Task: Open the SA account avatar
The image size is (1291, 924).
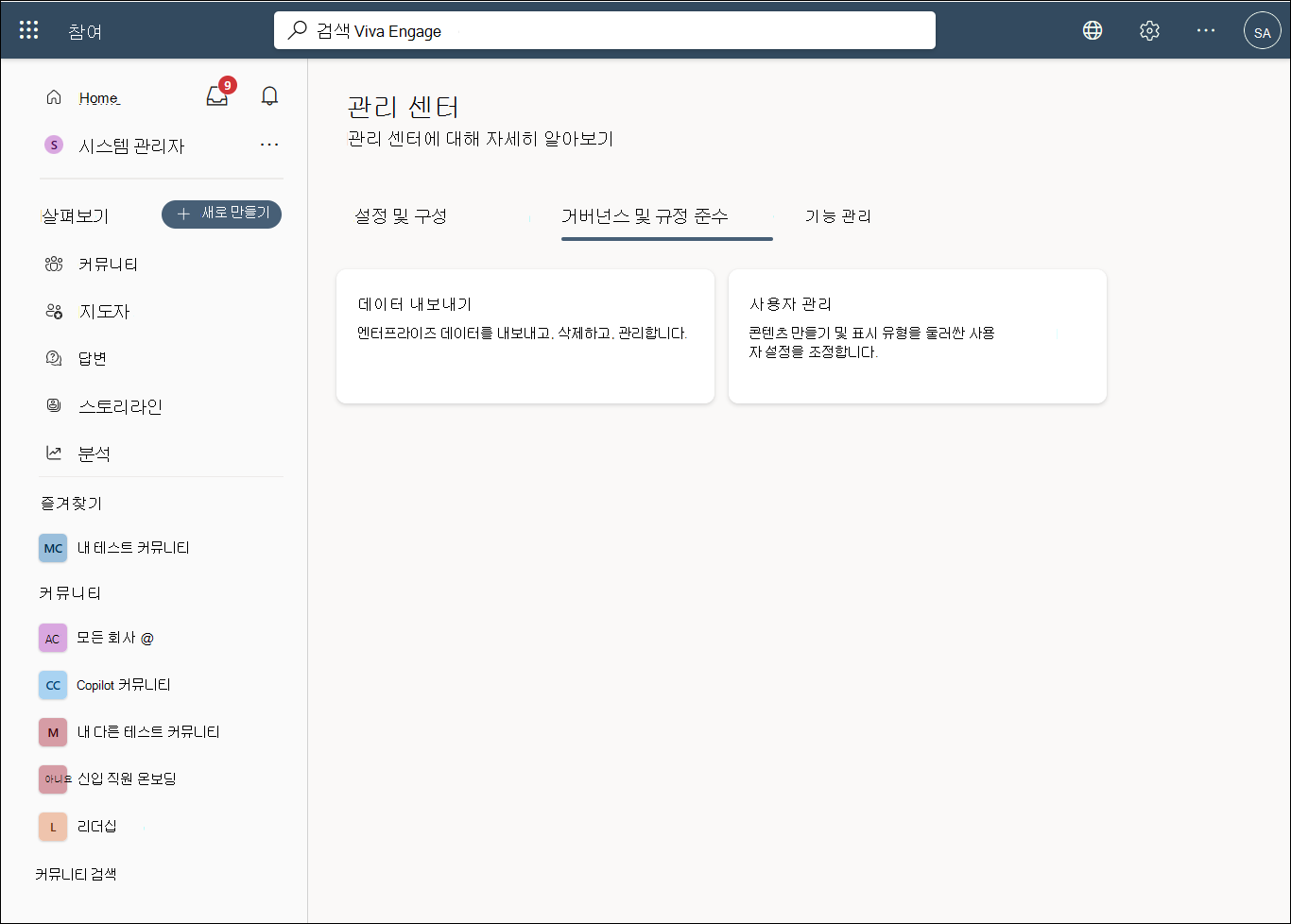Action: click(x=1263, y=30)
